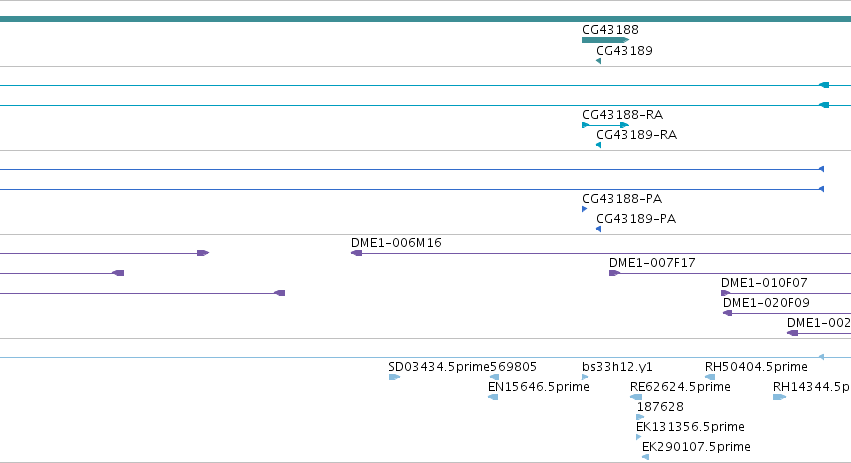Click the DME1-007F17 clone label

pyautogui.click(x=652, y=263)
